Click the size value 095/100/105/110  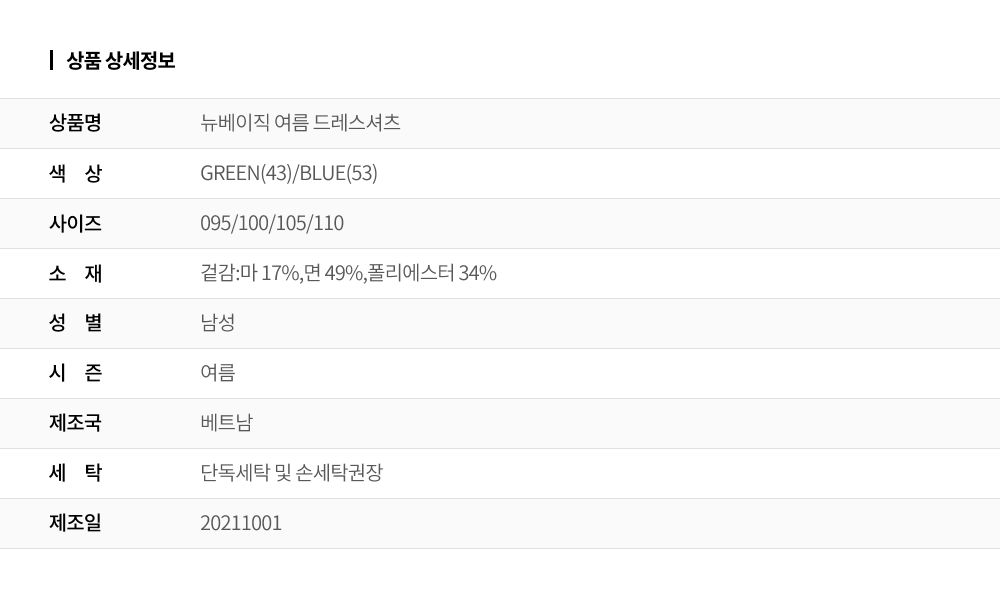tap(272, 223)
